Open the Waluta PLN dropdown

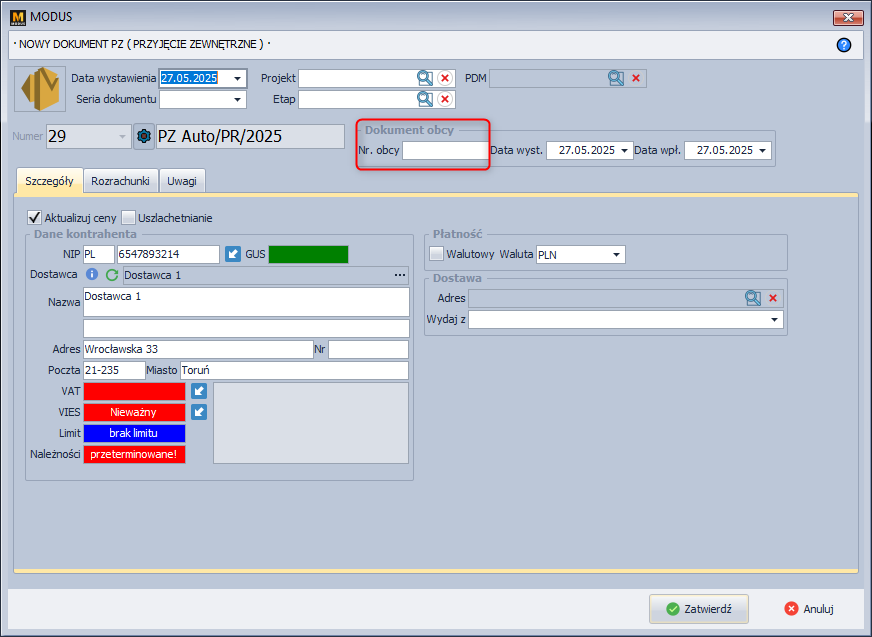point(617,254)
